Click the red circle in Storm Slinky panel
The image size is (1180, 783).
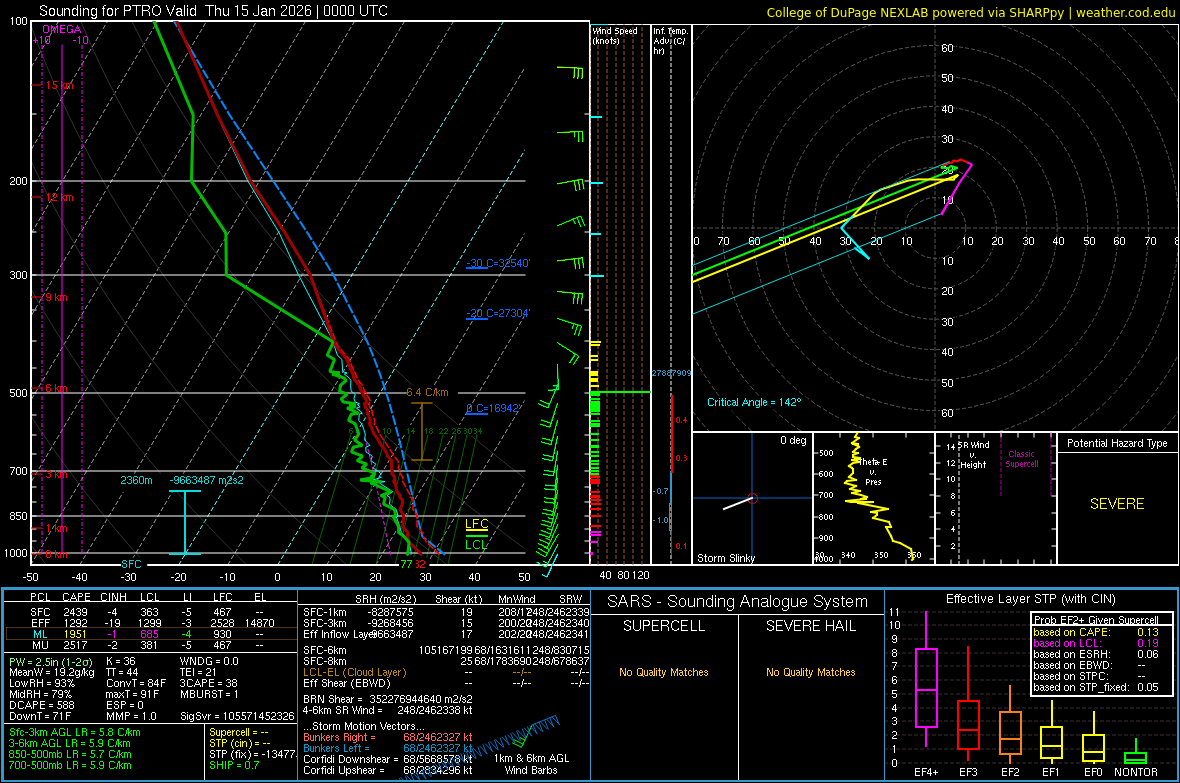point(753,498)
